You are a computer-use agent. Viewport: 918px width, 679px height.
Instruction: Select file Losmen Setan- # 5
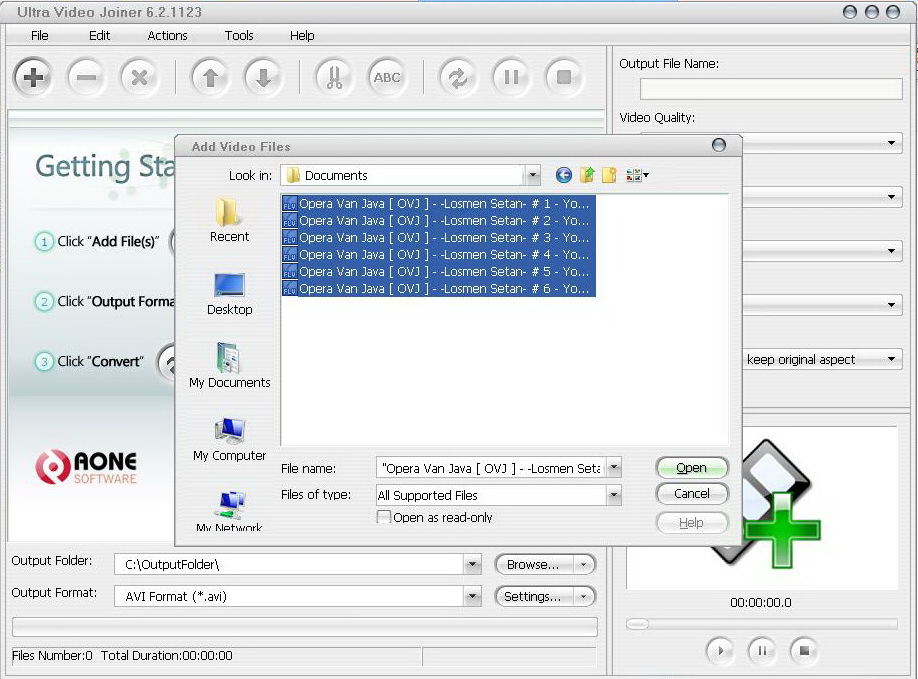[x=439, y=272]
